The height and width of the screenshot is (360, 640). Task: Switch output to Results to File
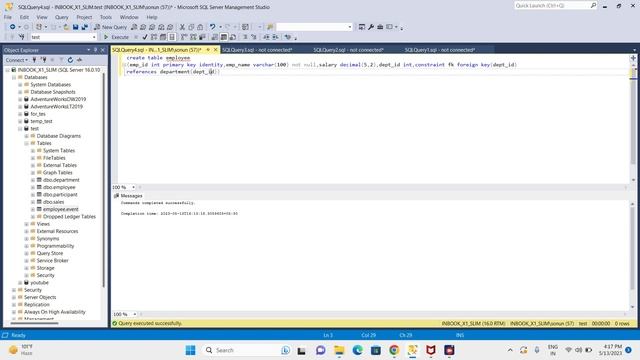tap(233, 37)
